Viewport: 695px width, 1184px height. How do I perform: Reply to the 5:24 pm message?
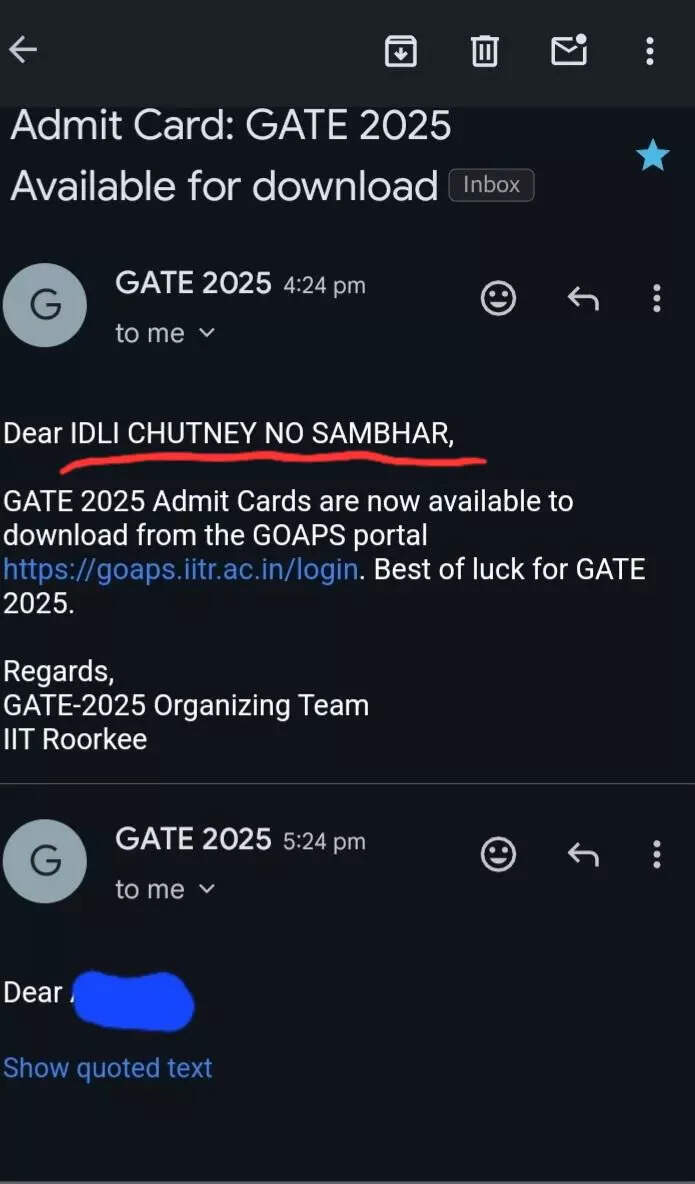coord(582,853)
